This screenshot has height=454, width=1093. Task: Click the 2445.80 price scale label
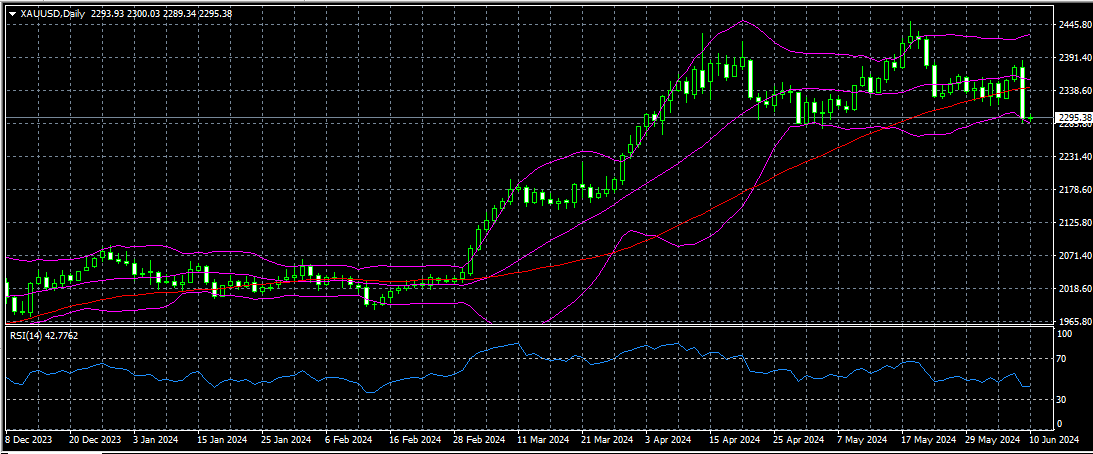1075,25
